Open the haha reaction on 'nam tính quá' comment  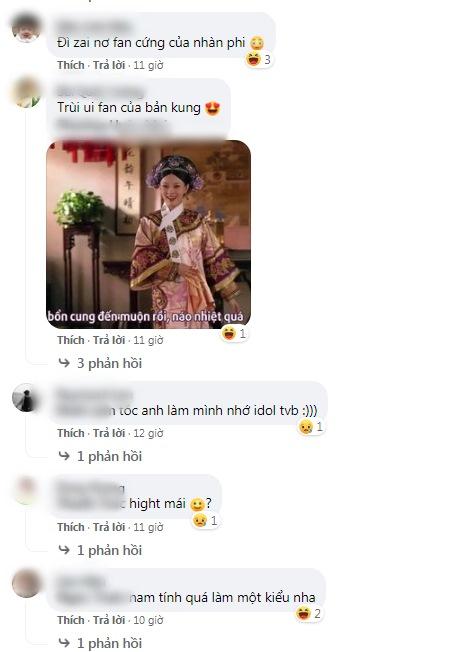tap(309, 614)
